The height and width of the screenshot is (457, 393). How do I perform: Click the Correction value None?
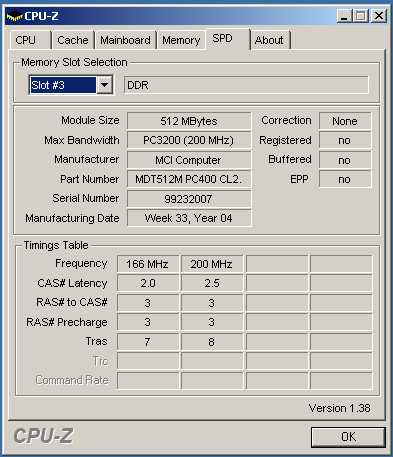[345, 121]
